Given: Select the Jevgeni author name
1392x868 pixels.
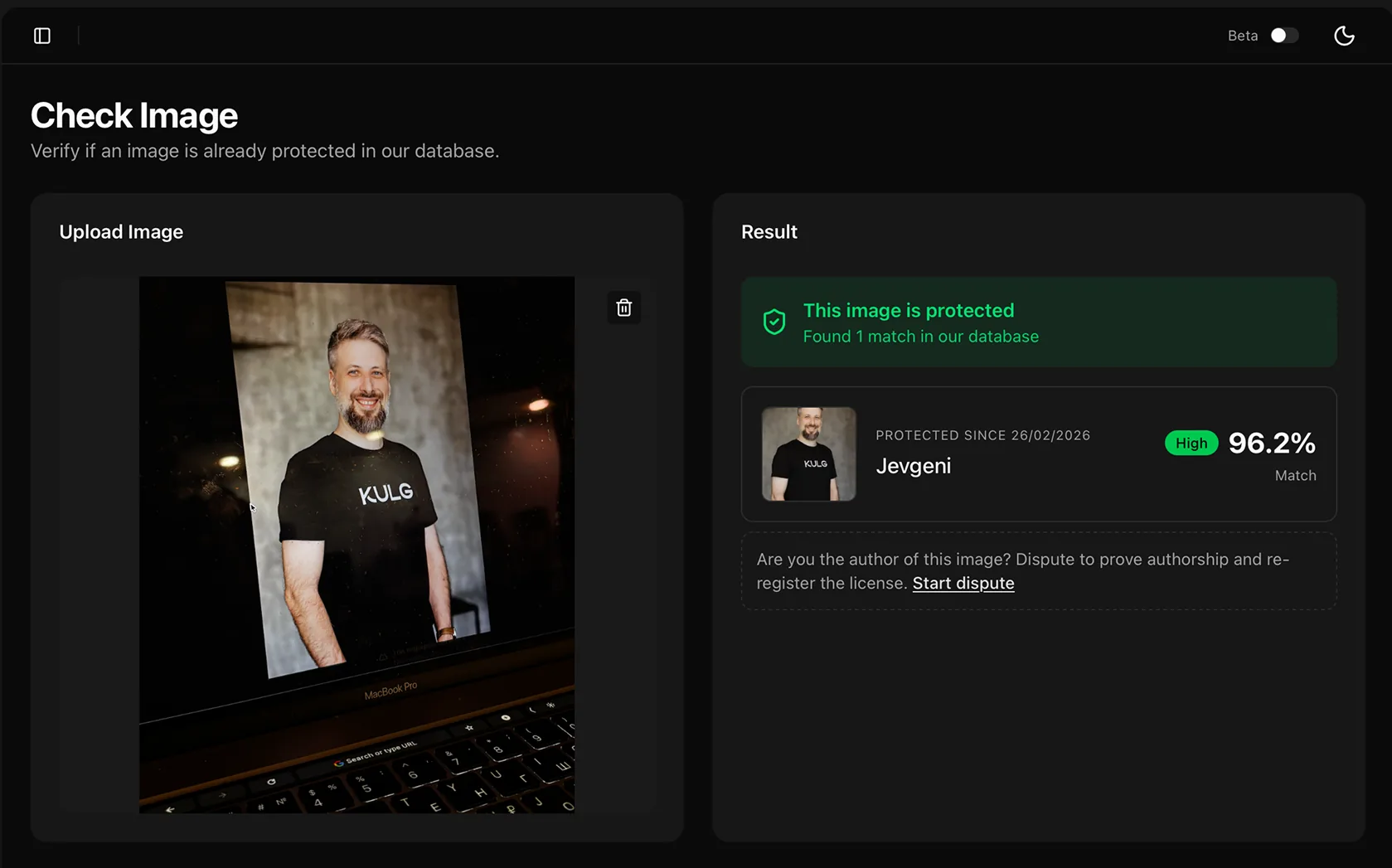Looking at the screenshot, I should coord(914,466).
